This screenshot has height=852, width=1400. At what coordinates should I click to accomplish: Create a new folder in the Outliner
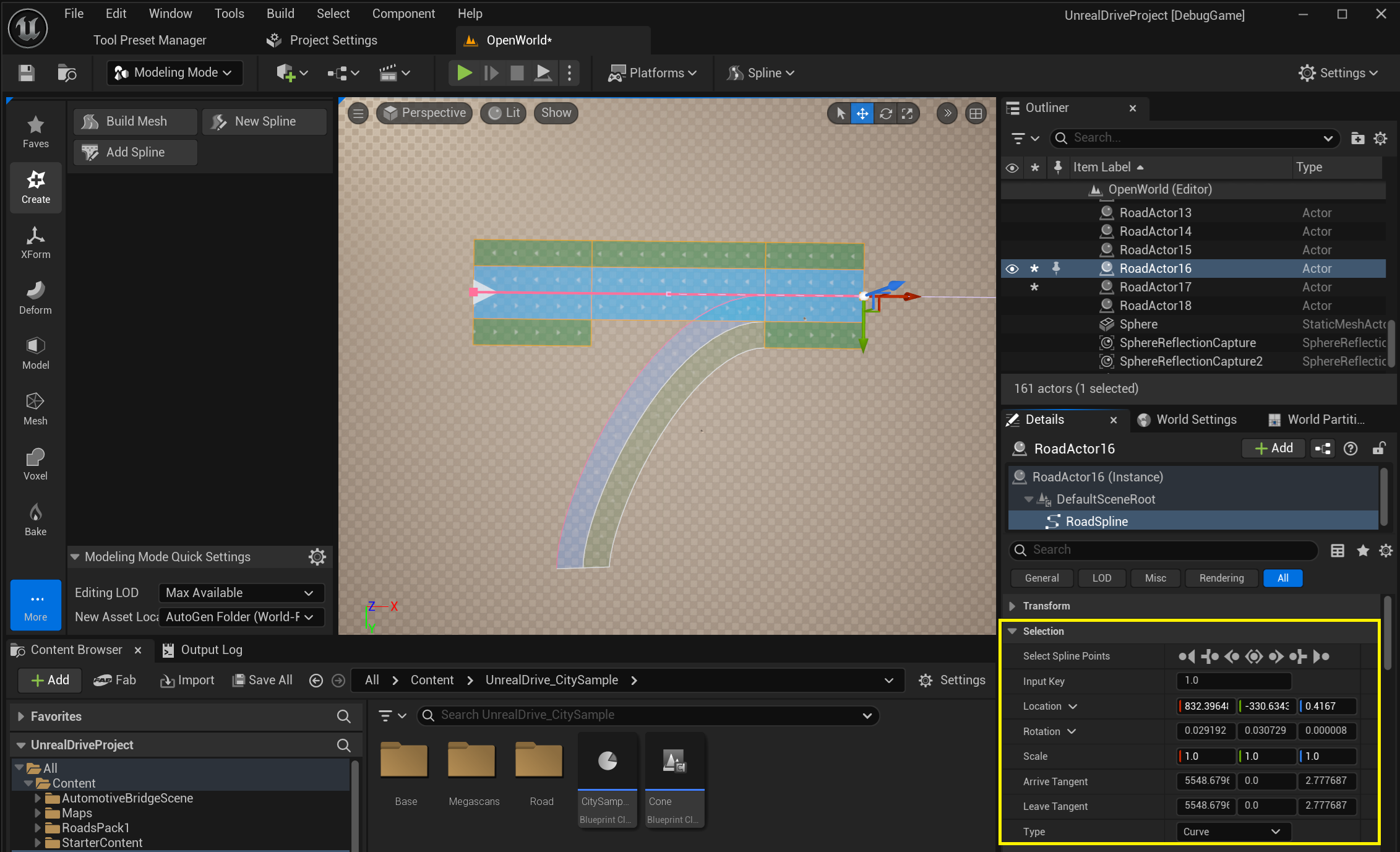click(1358, 139)
